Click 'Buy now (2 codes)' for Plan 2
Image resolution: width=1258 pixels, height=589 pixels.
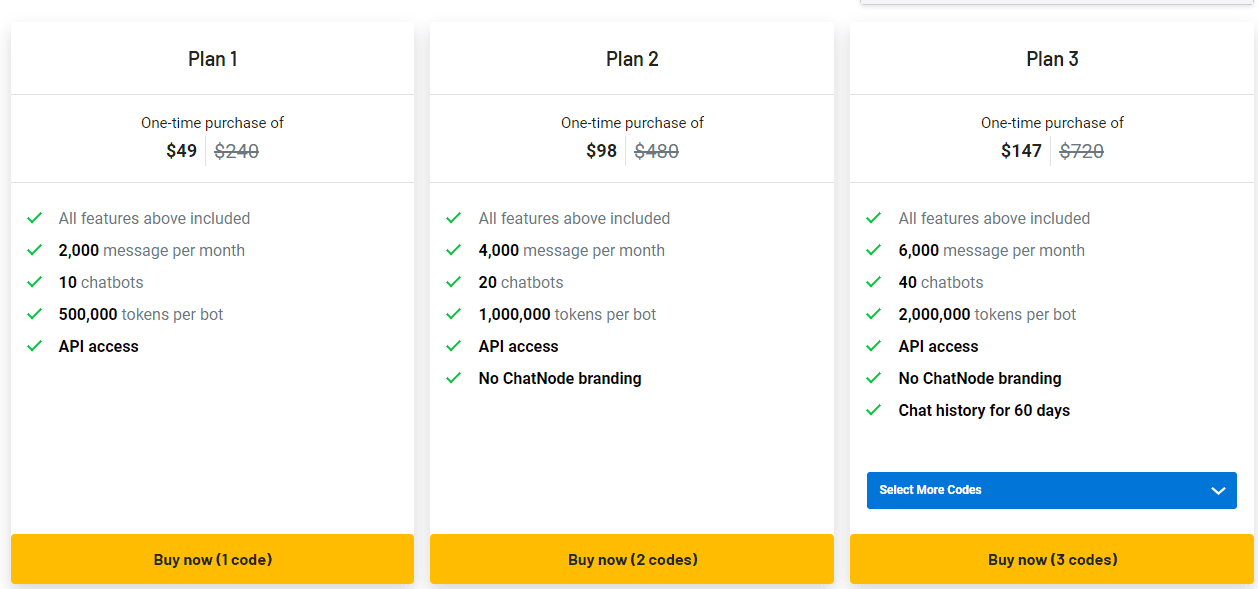(x=632, y=559)
